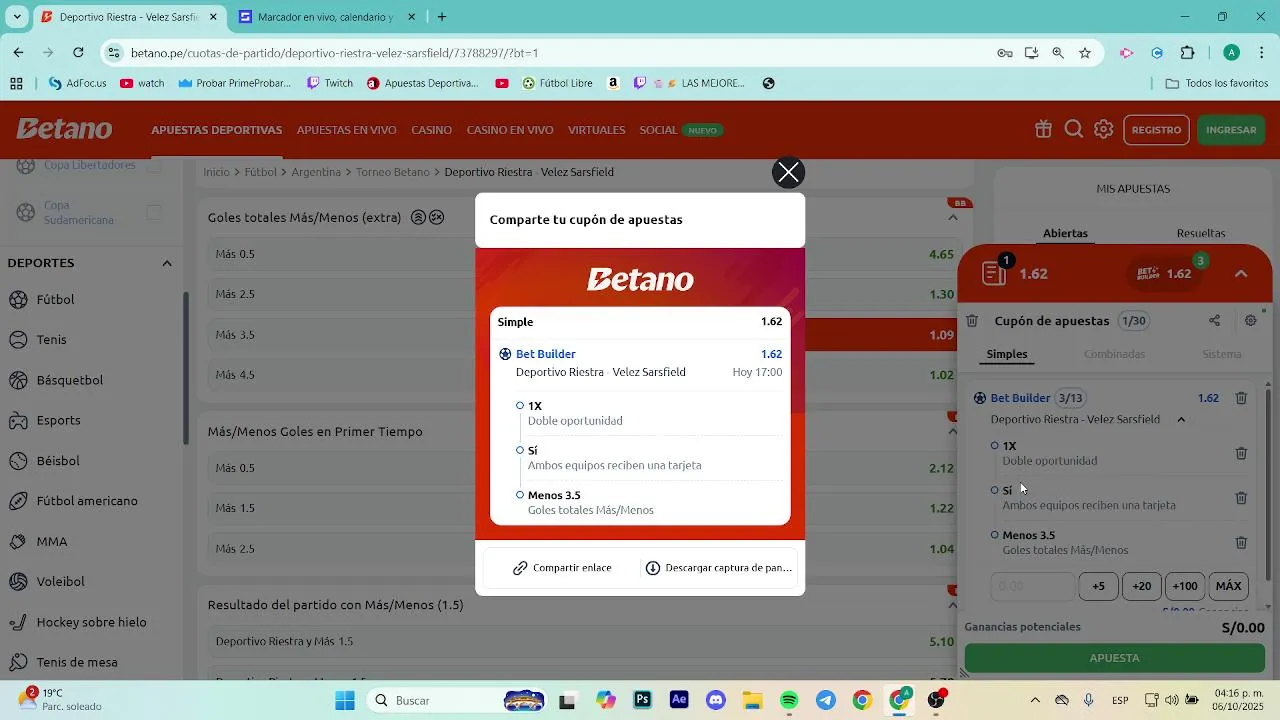The width and height of the screenshot is (1280, 720).
Task: Add +100 to stake
Action: (x=1185, y=586)
